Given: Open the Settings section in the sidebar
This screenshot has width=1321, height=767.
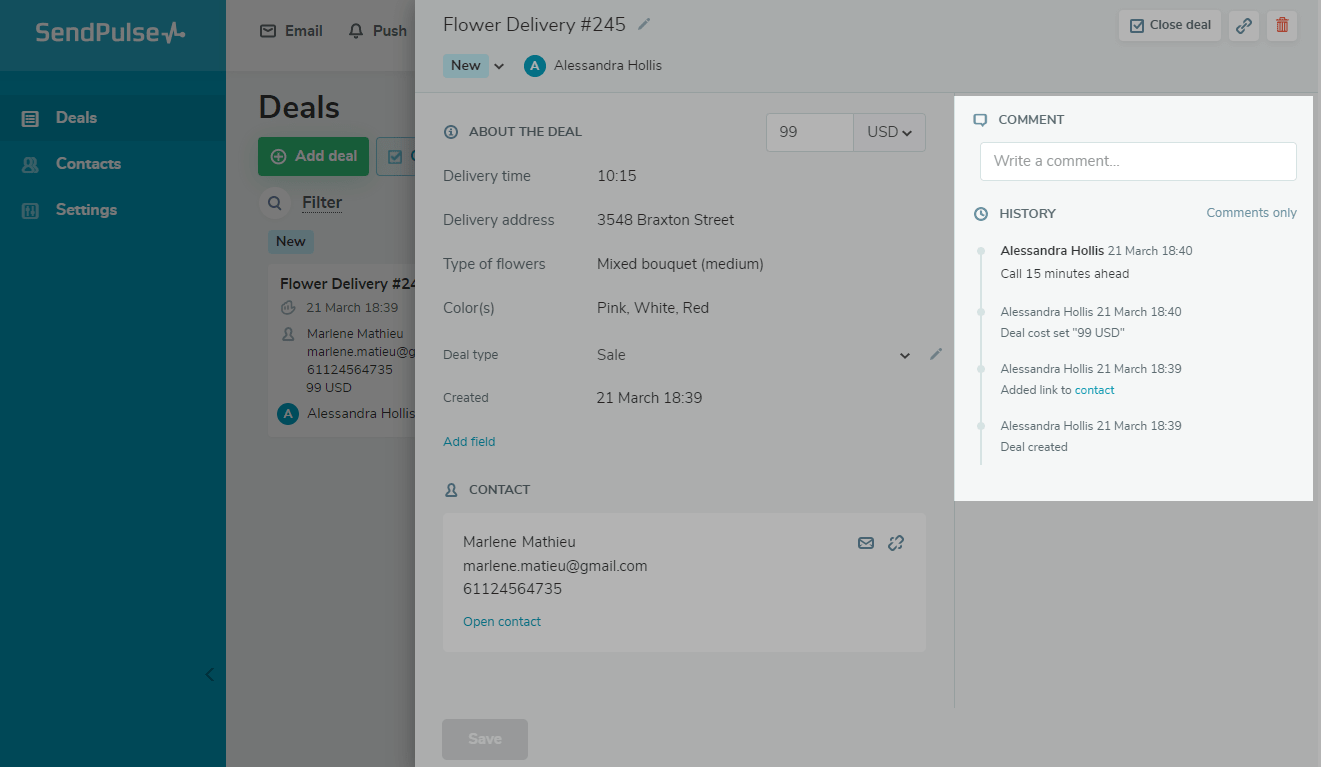Looking at the screenshot, I should click(85, 209).
